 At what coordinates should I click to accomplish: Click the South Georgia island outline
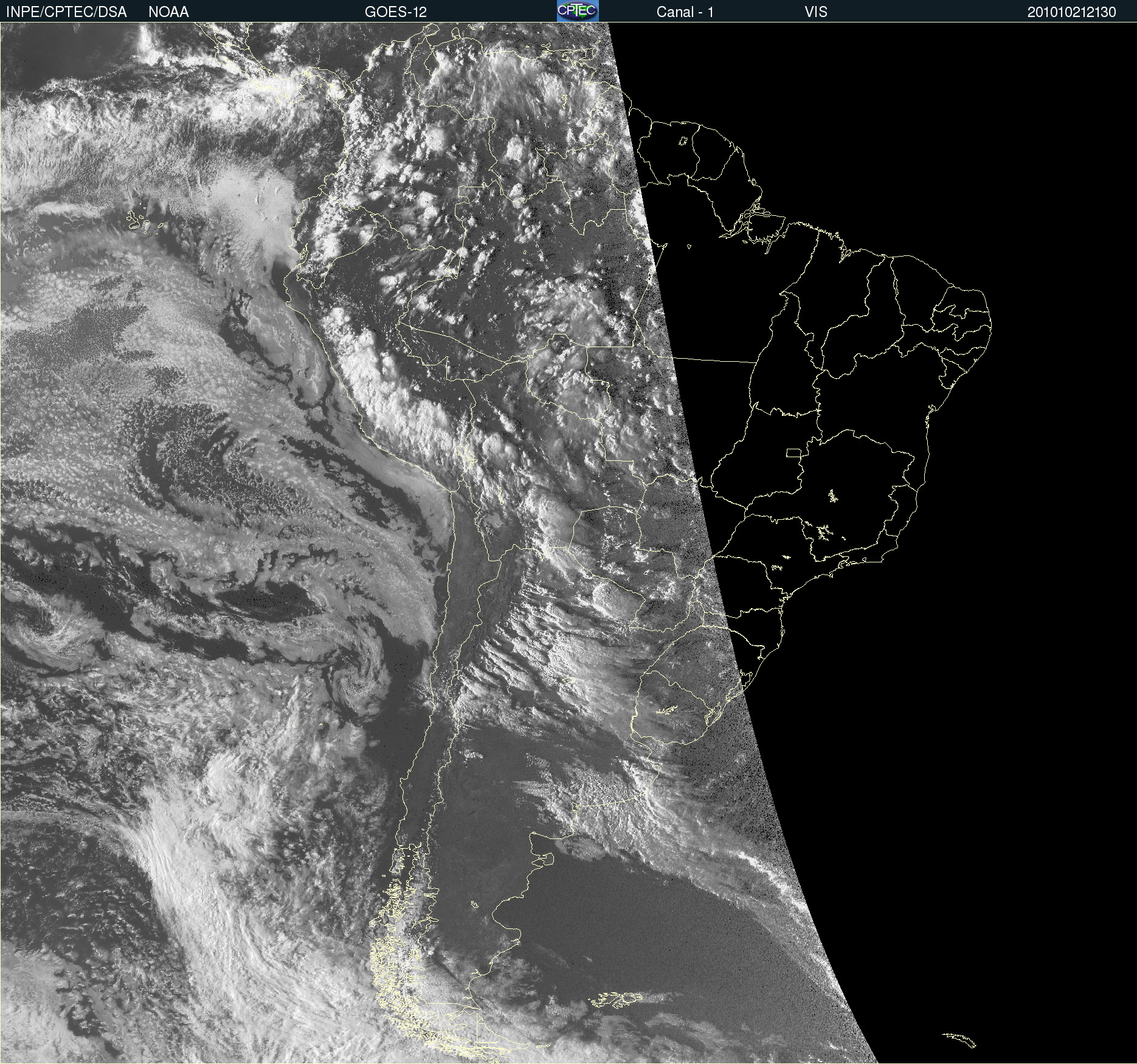(959, 1039)
